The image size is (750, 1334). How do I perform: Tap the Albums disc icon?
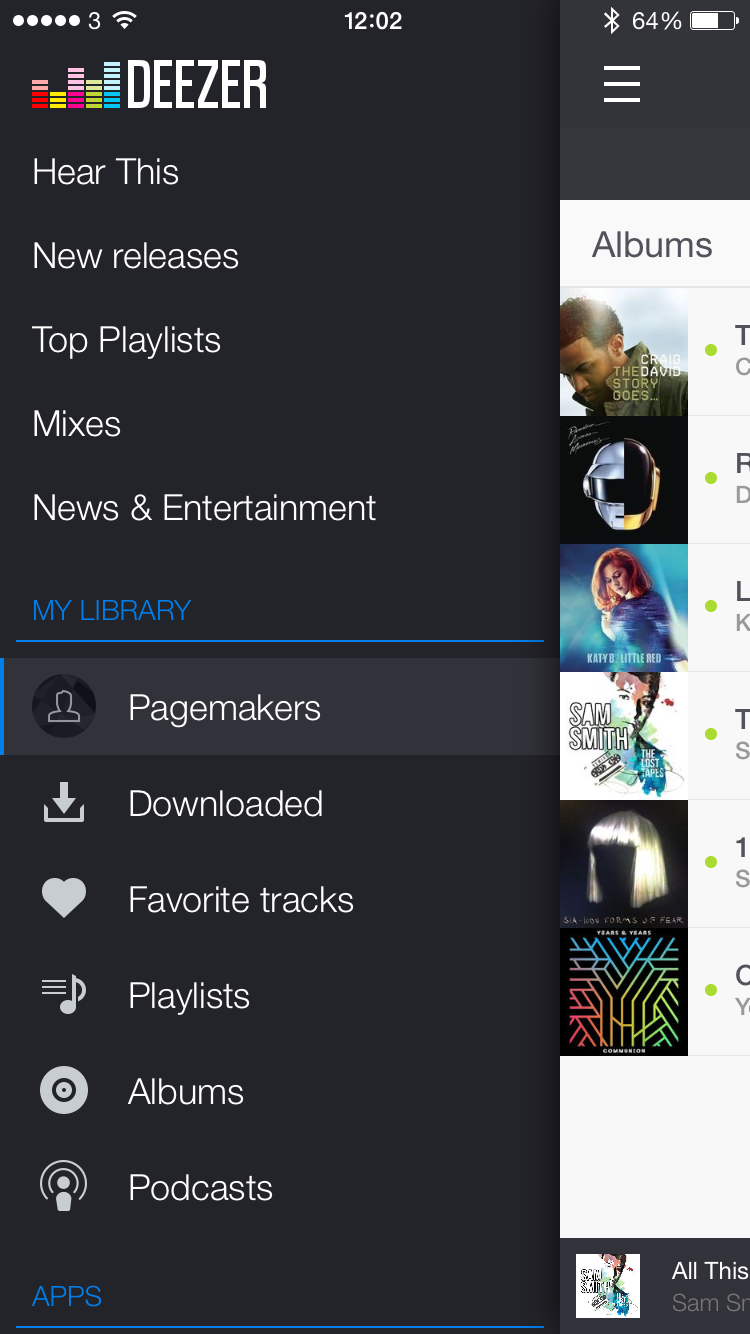(x=64, y=1090)
